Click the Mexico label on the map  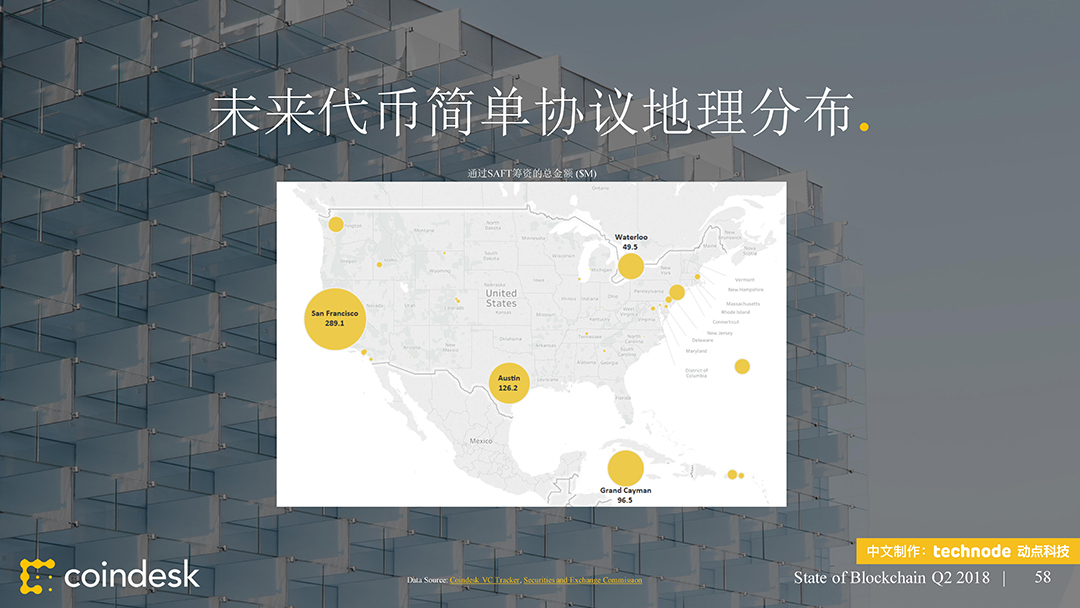481,441
